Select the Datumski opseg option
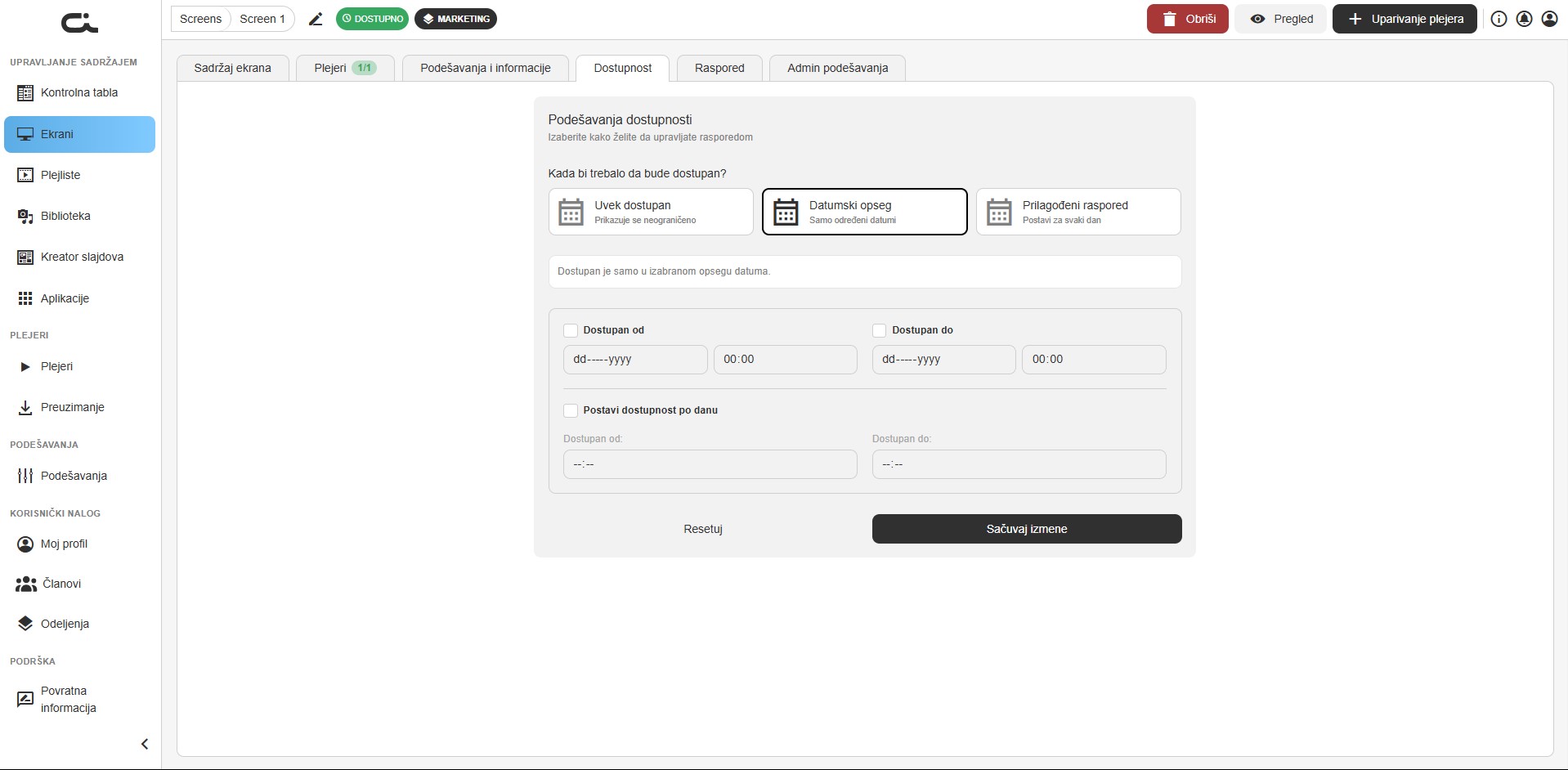This screenshot has height=770, width=1568. 865,212
